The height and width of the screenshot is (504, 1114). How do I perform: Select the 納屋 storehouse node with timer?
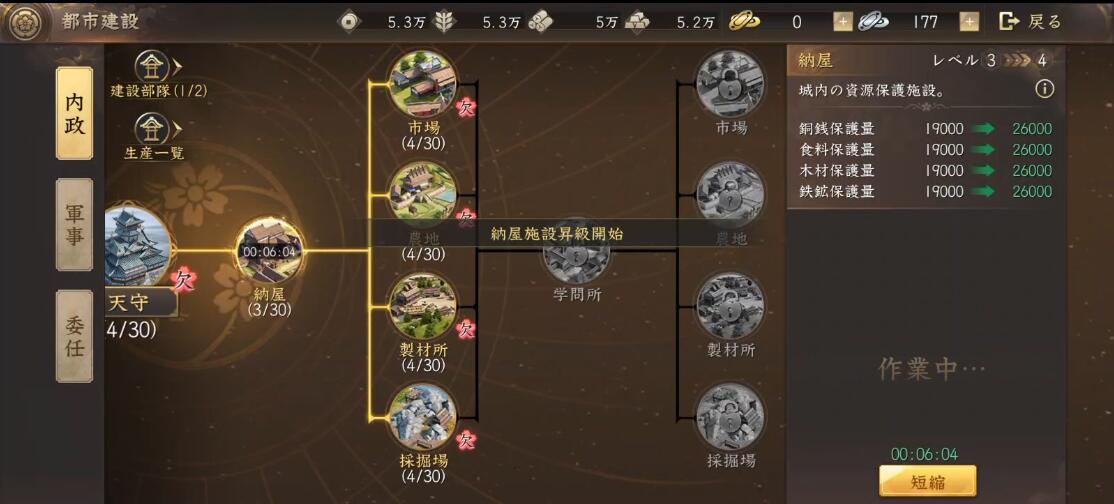(x=270, y=250)
